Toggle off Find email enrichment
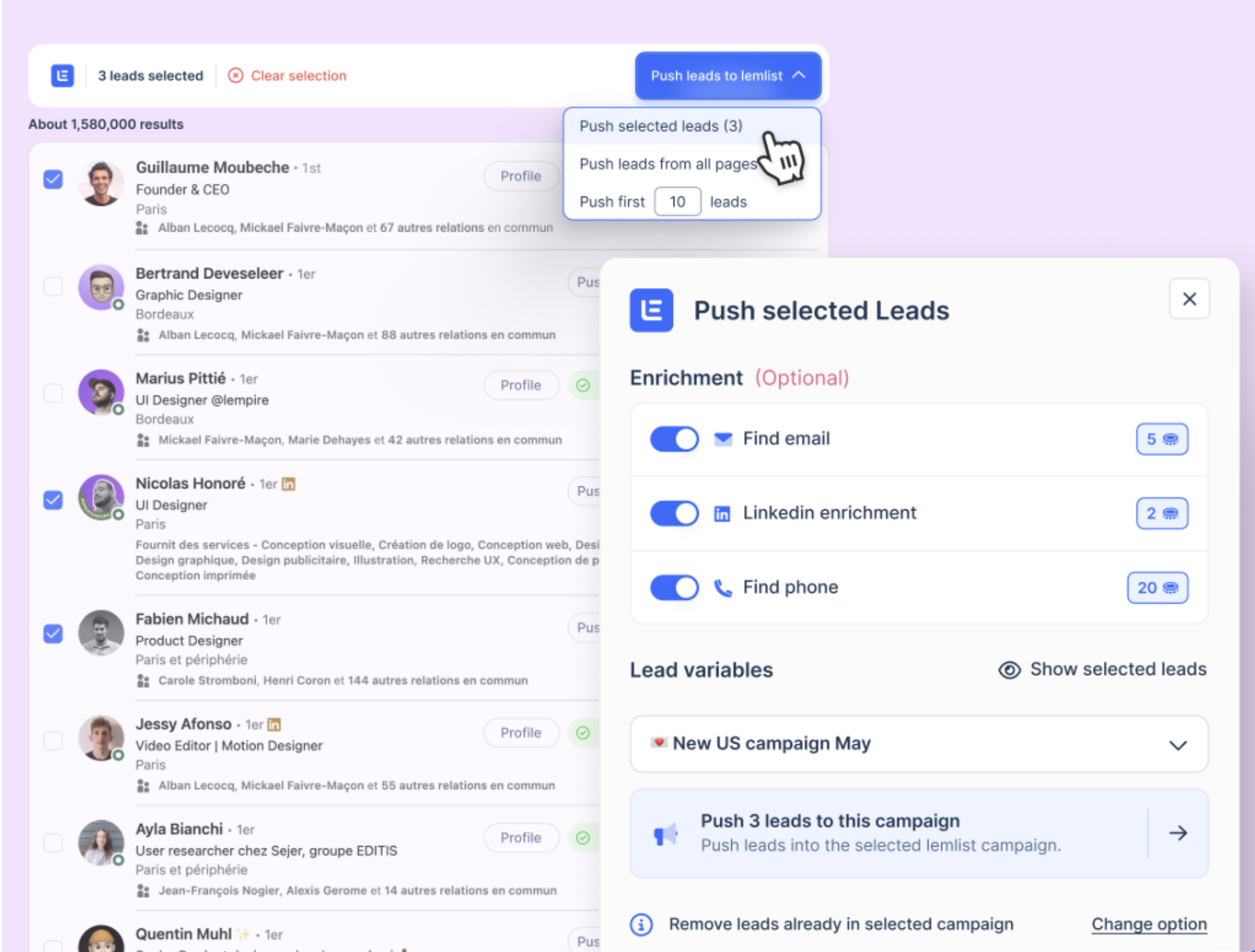The width and height of the screenshot is (1255, 952). pos(674,439)
